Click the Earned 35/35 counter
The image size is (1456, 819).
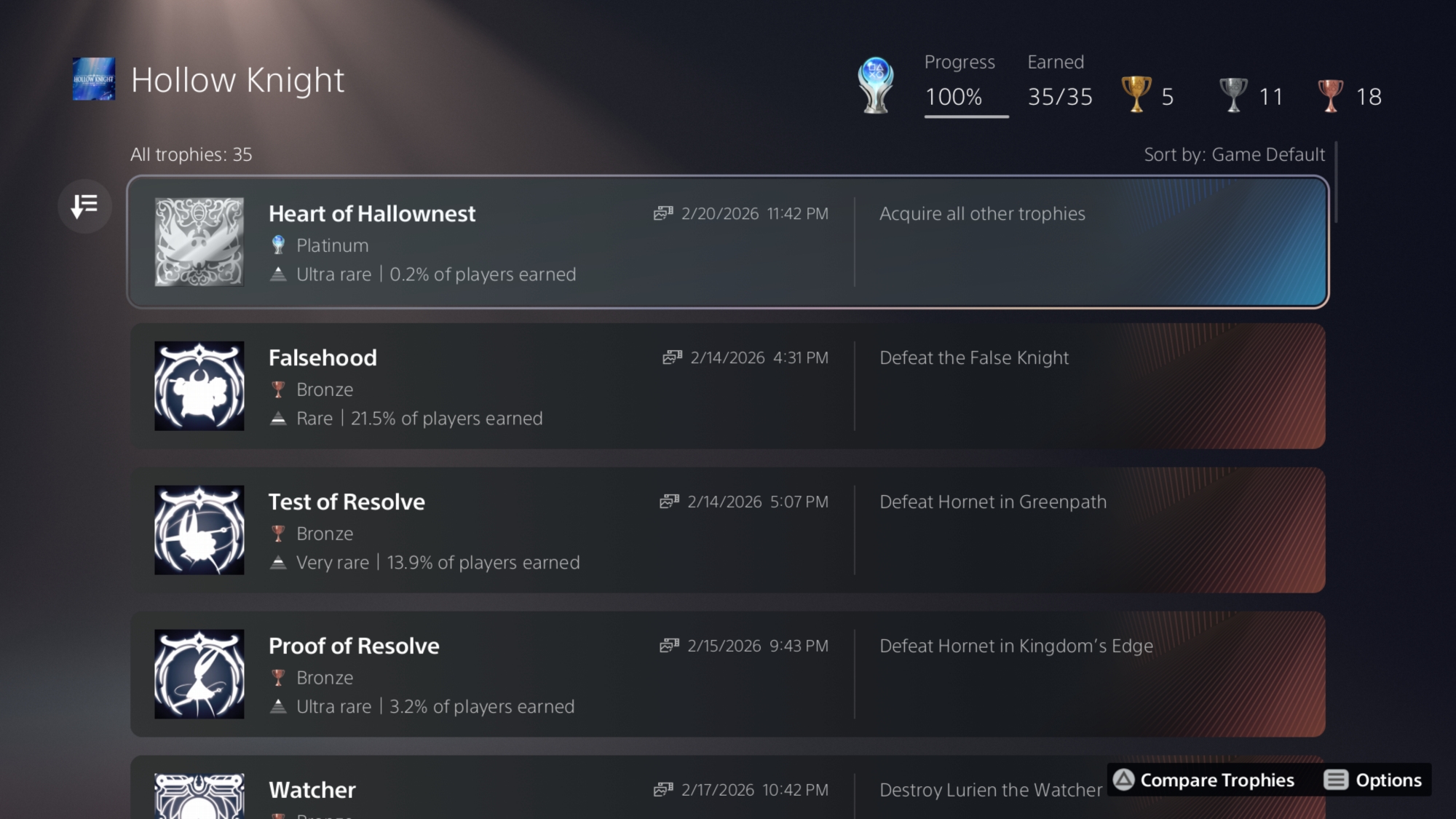coord(1060,96)
